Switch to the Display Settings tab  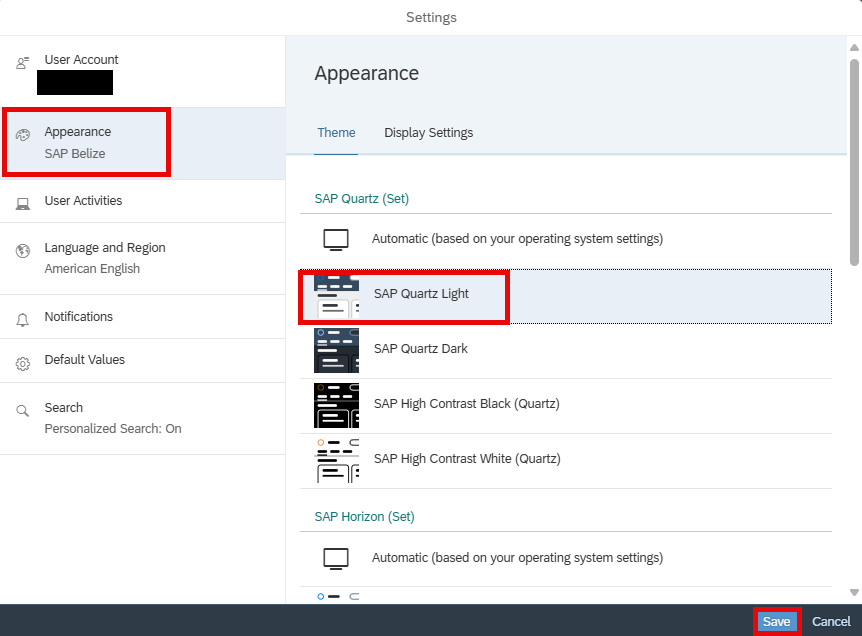point(428,132)
